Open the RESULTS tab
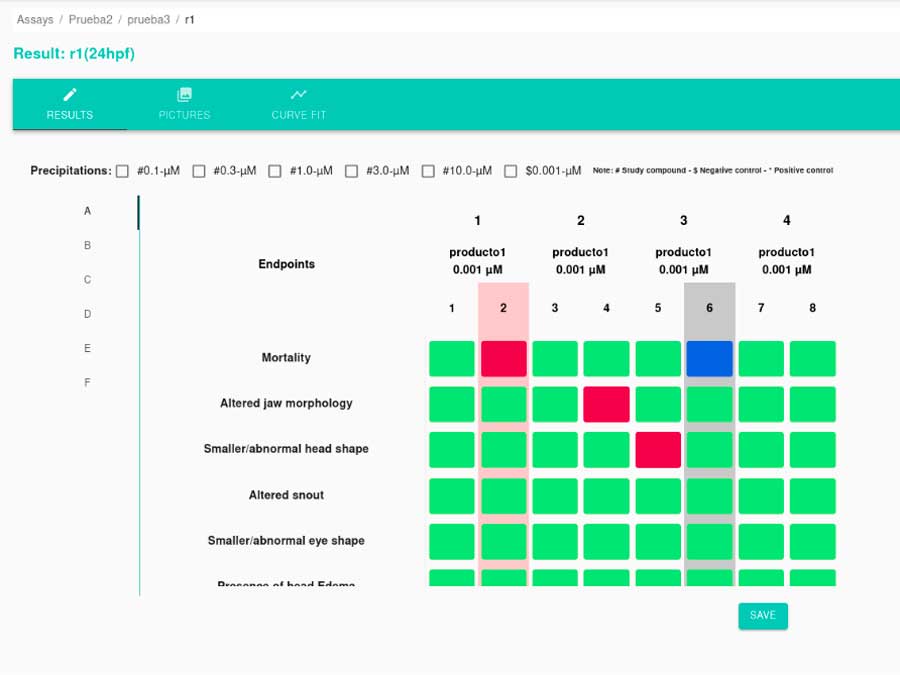The image size is (900, 675). coord(70,104)
